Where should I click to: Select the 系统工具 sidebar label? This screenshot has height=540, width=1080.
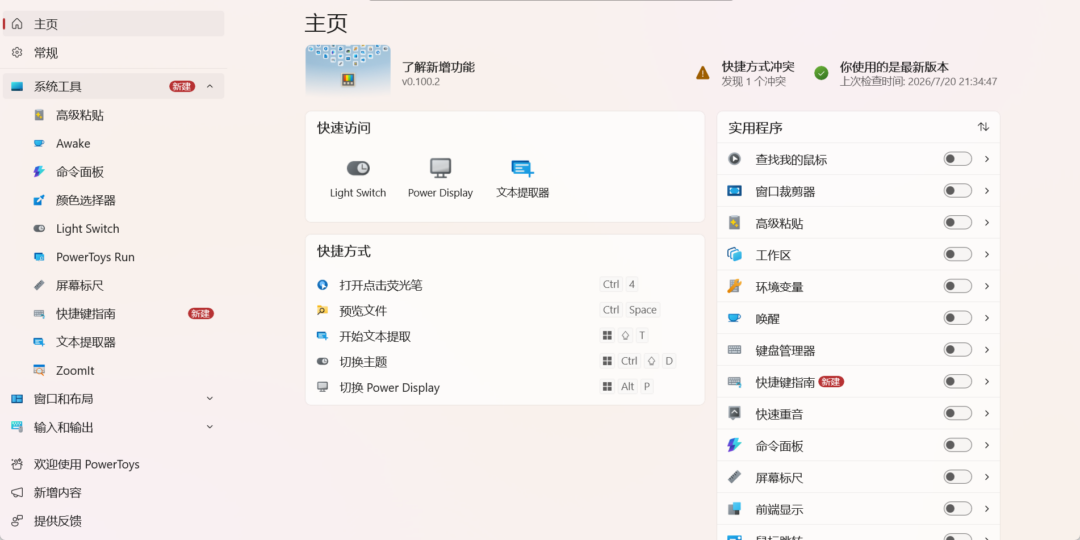click(x=58, y=87)
